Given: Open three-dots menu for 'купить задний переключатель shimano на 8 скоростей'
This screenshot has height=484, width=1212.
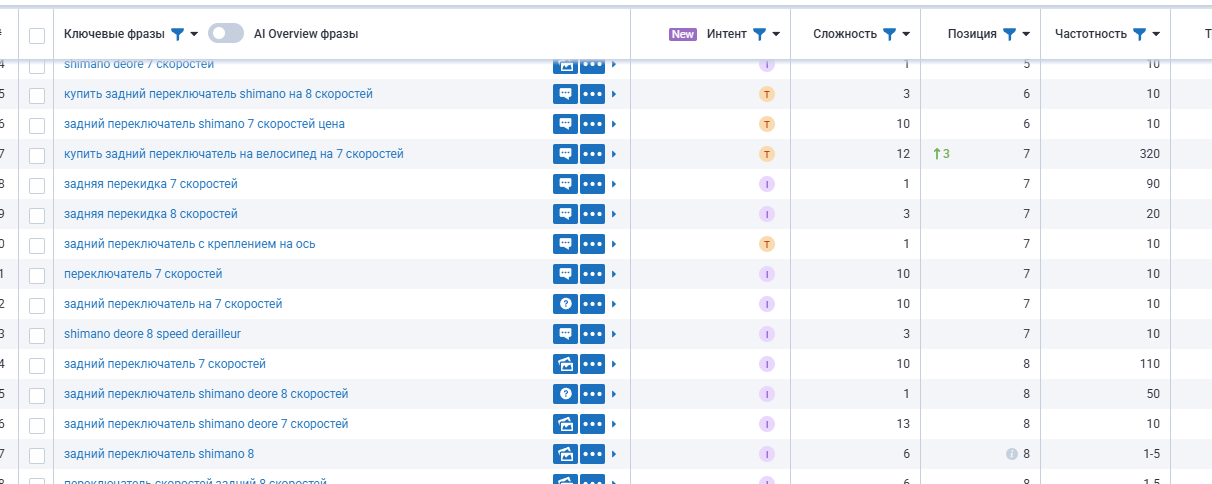Looking at the screenshot, I should point(593,94).
